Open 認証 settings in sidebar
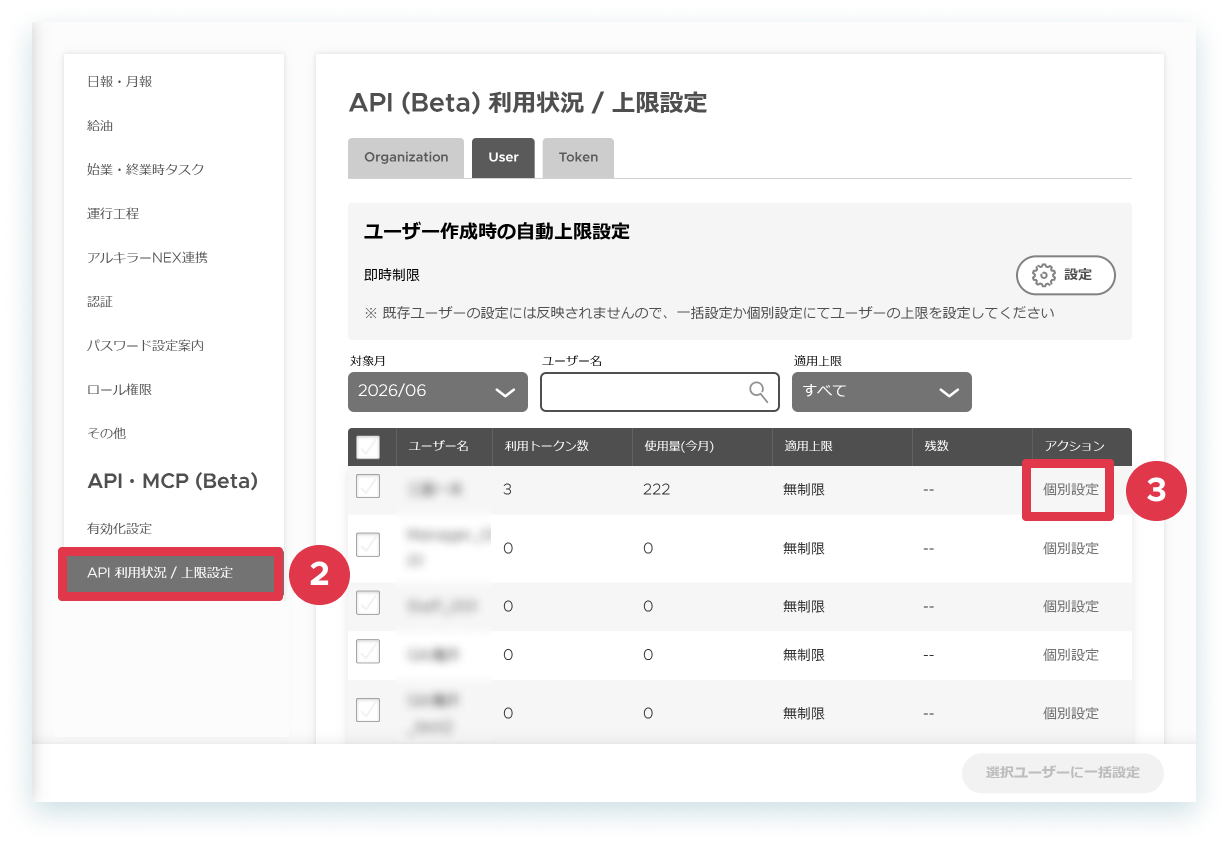 click(x=100, y=302)
